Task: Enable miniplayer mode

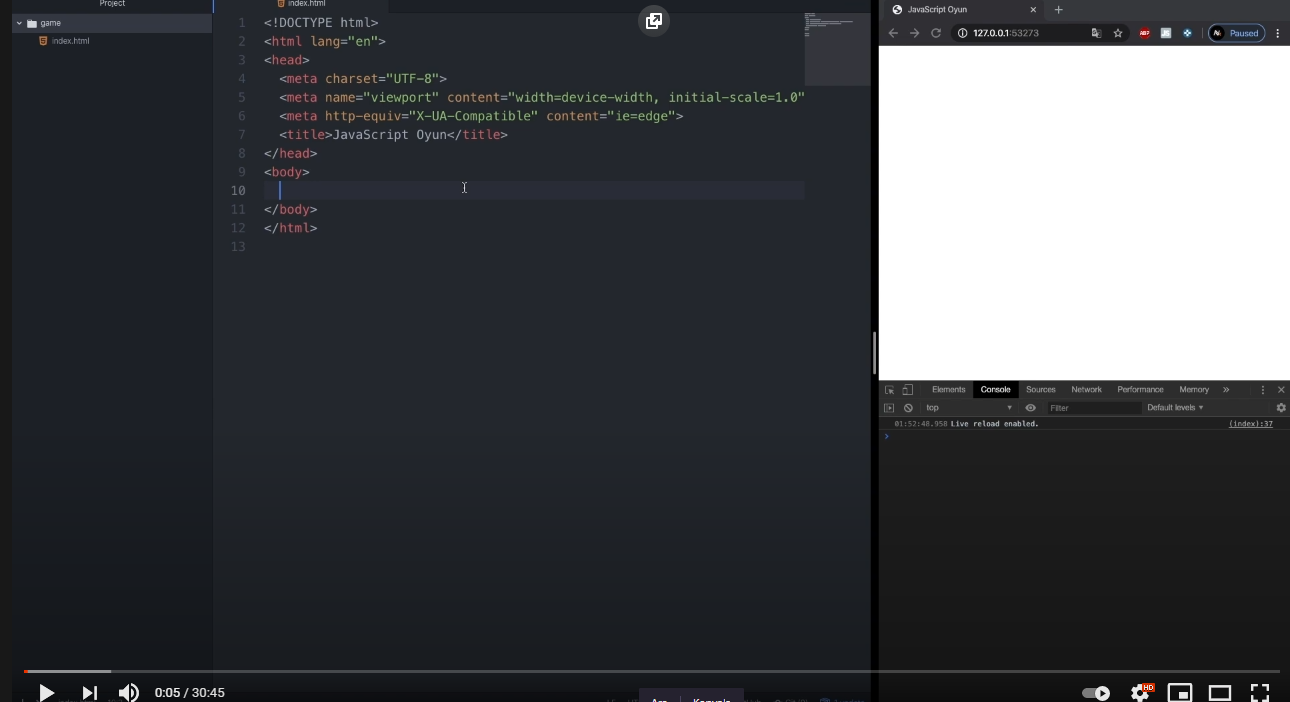Action: point(1180,692)
